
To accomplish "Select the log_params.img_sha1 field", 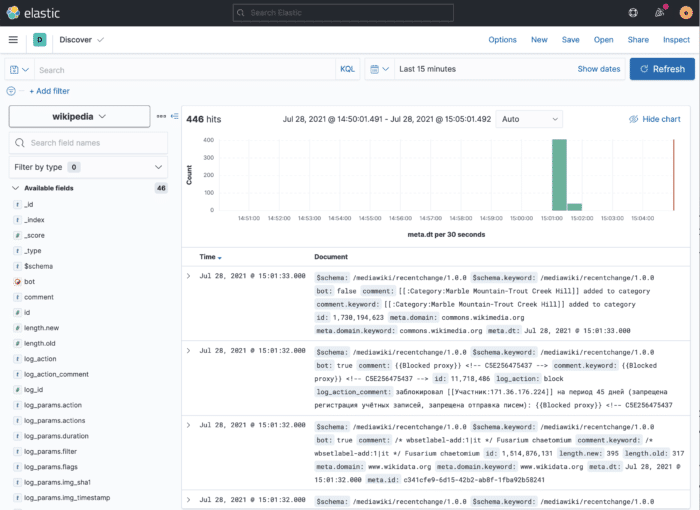I will [58, 483].
